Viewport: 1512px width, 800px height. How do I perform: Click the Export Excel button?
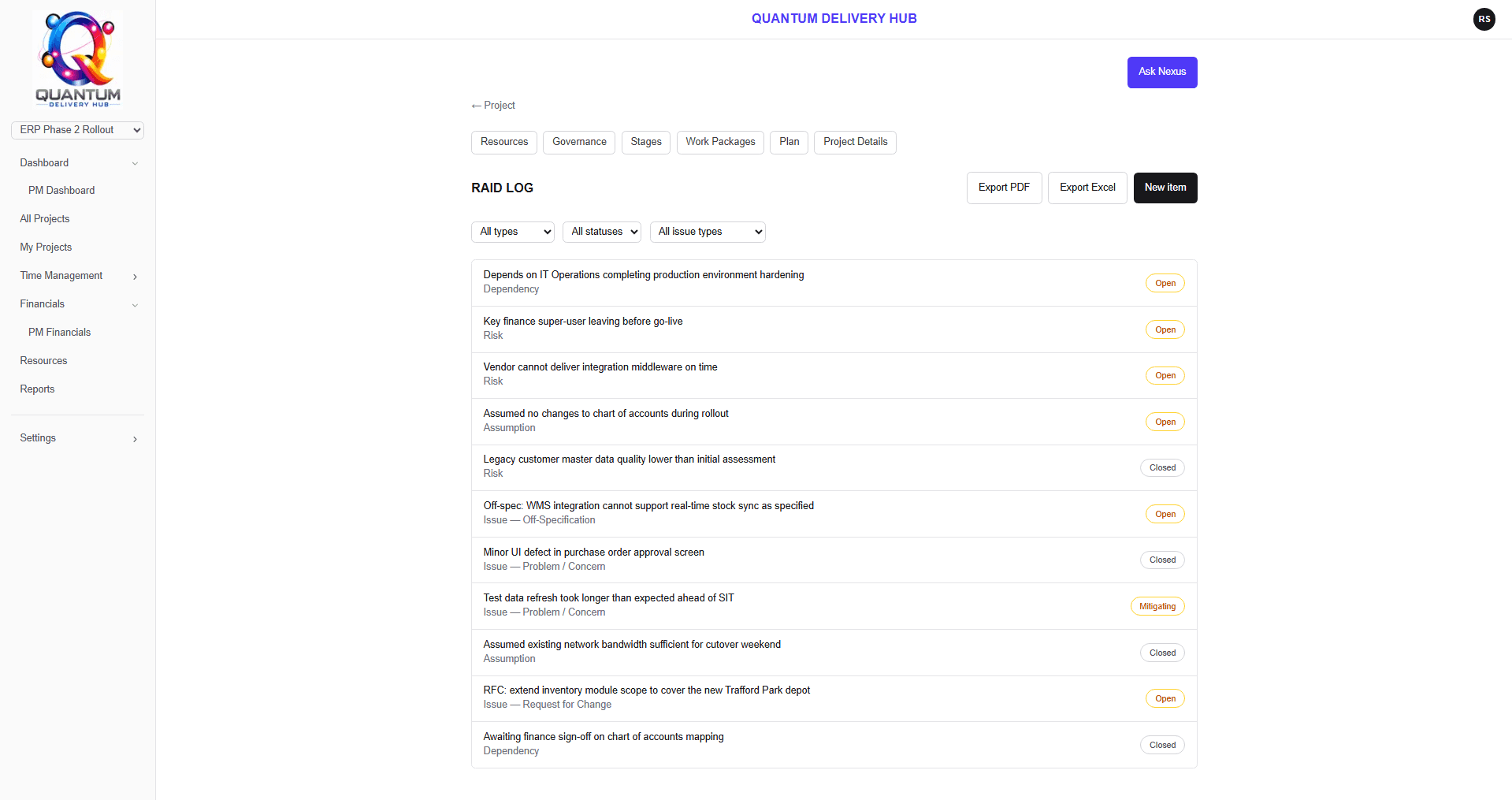click(1087, 188)
